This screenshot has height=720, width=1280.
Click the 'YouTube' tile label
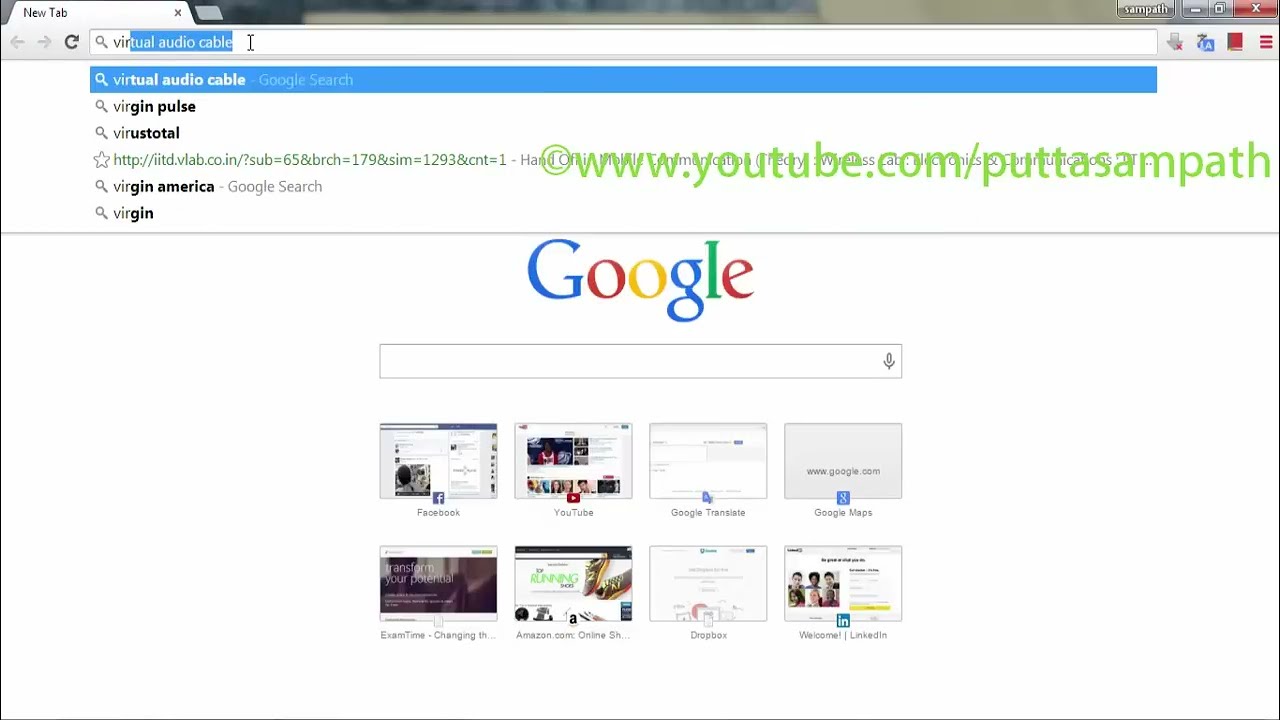tap(573, 513)
